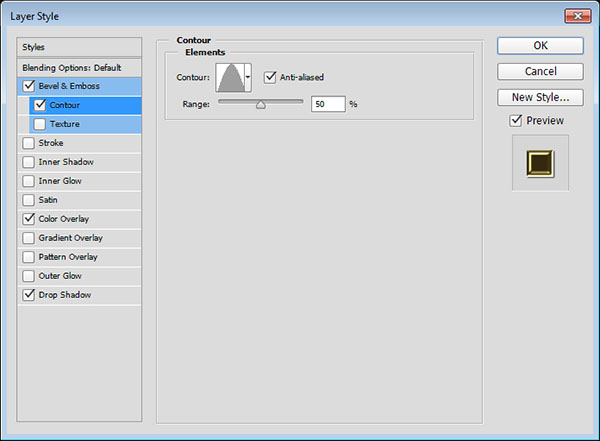Uncheck the Drop Shadow checkbox
The image size is (600, 441).
27,295
